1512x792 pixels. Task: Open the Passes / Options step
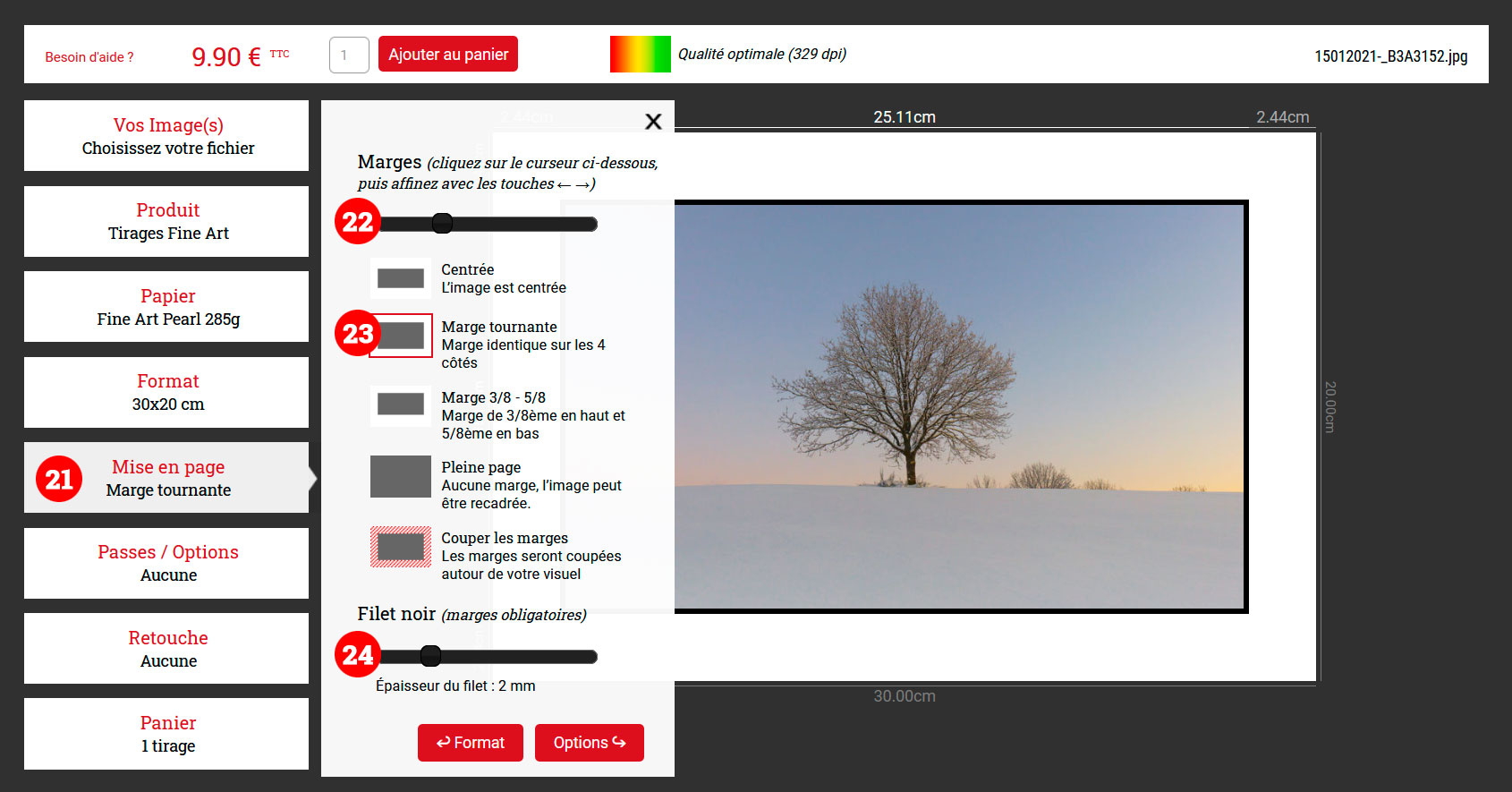click(x=166, y=563)
